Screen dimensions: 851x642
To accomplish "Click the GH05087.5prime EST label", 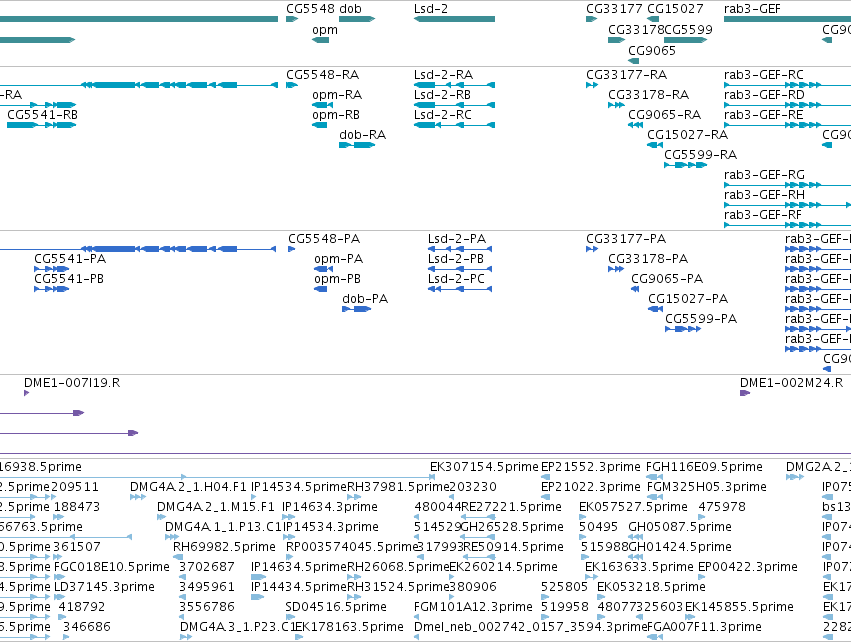I will (680, 527).
